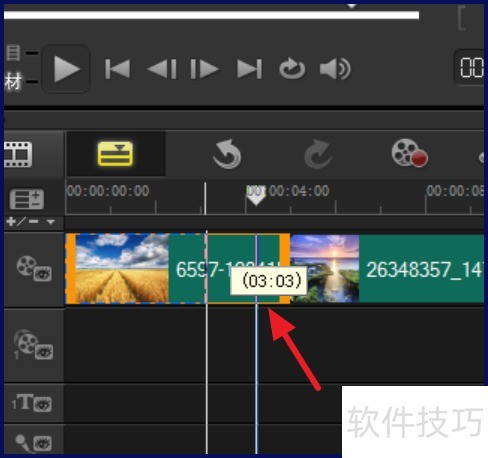Screen dimensions: 488x458
Task: Step back one frame
Action: (x=162, y=69)
